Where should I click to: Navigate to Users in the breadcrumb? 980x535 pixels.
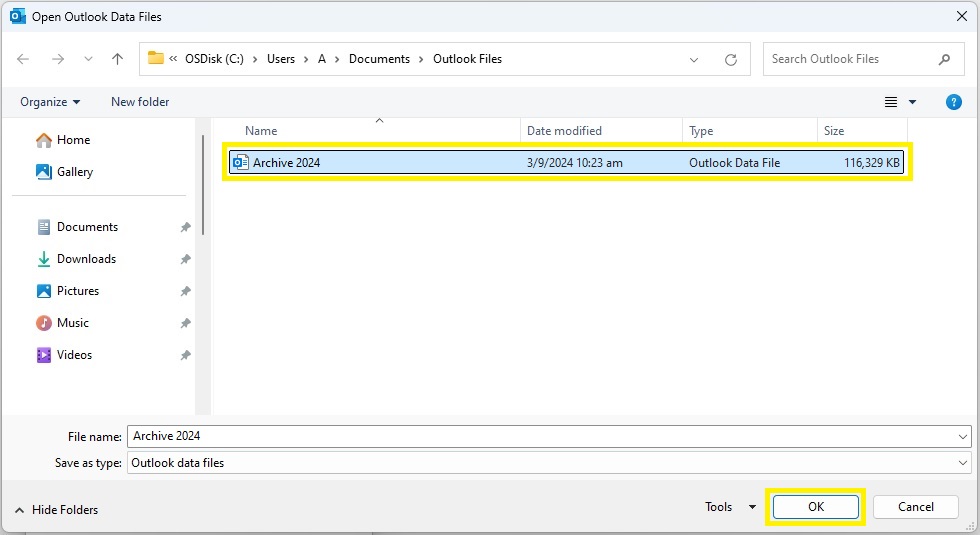click(x=281, y=59)
